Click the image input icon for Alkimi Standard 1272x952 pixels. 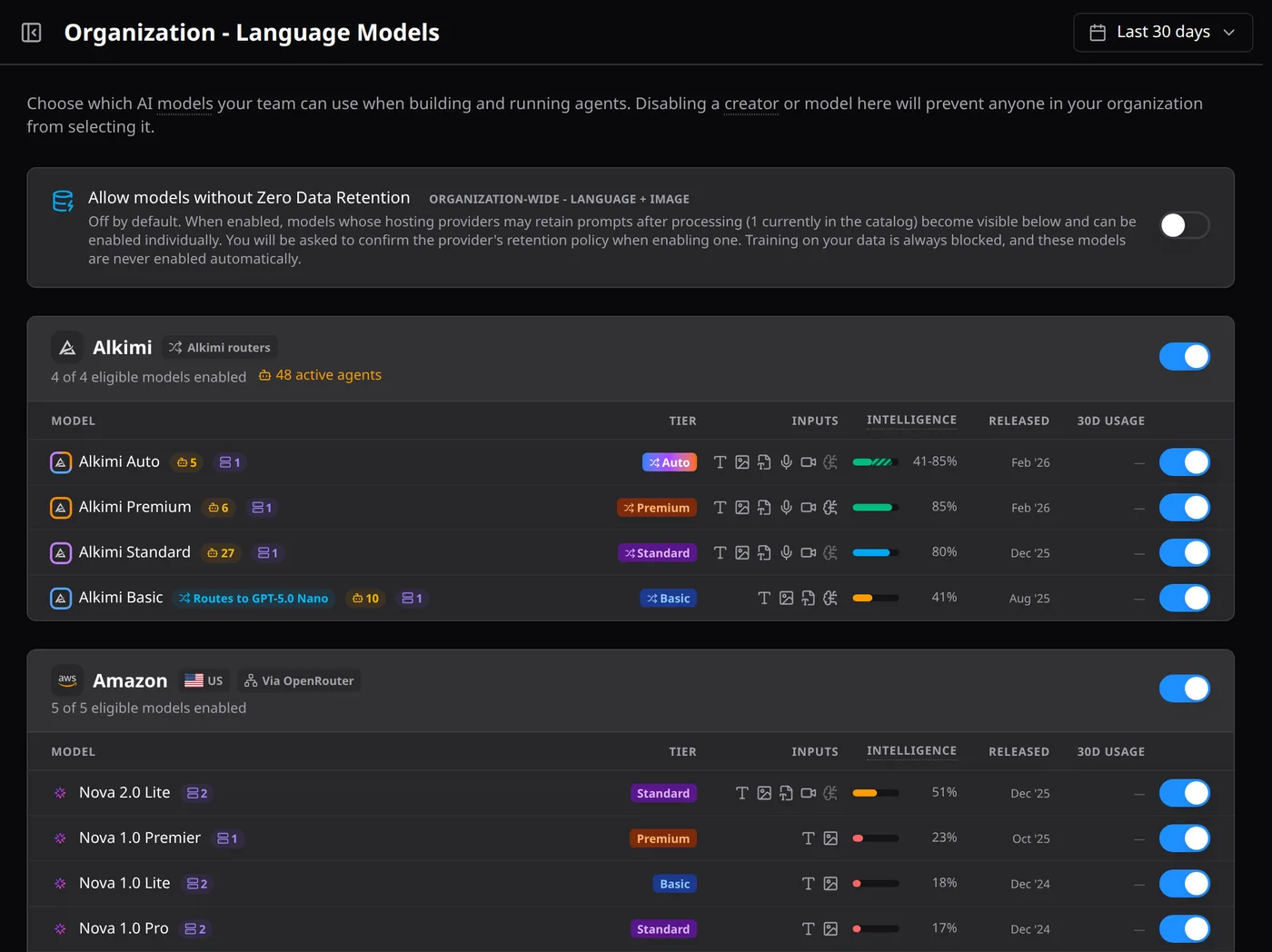(x=742, y=553)
